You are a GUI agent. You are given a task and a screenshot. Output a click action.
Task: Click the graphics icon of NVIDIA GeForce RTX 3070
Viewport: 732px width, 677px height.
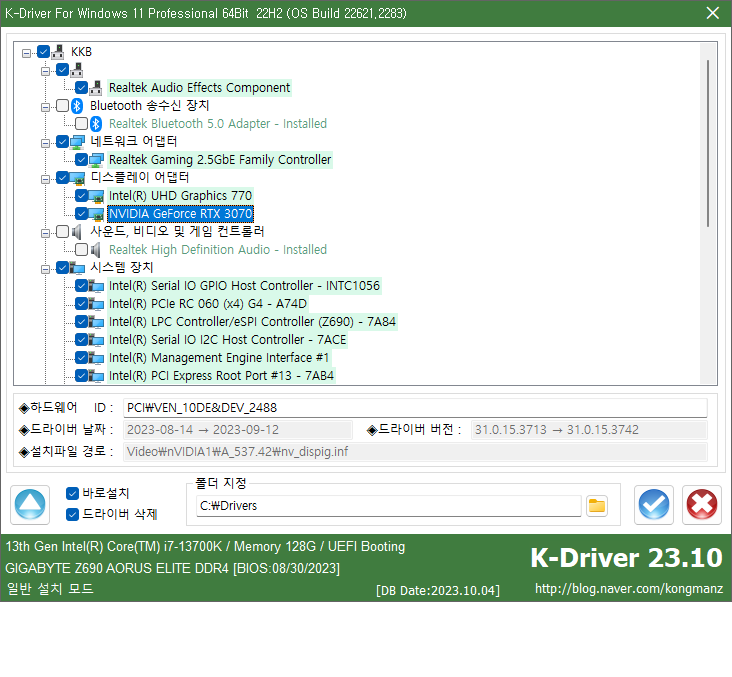coord(96,214)
